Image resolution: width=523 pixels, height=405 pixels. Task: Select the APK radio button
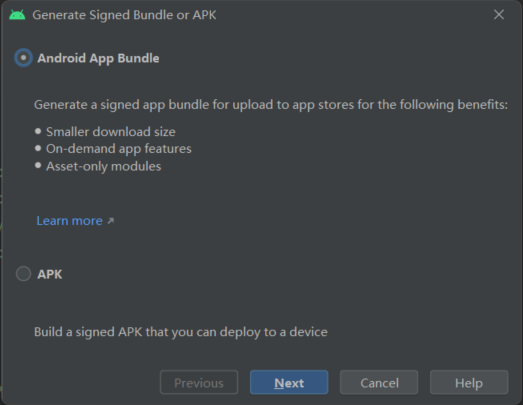click(23, 274)
